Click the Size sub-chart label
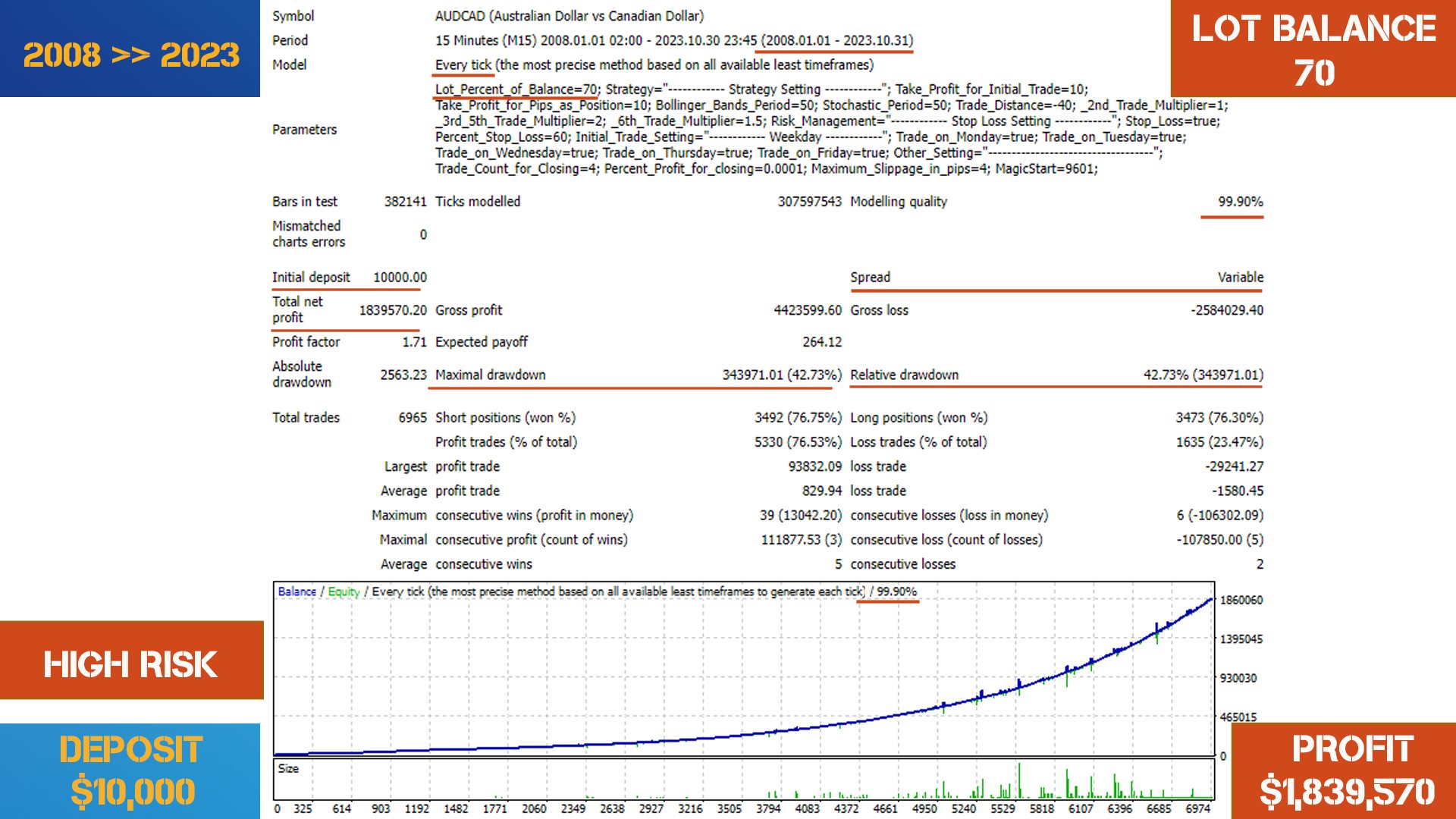This screenshot has height=819, width=1456. coord(288,768)
